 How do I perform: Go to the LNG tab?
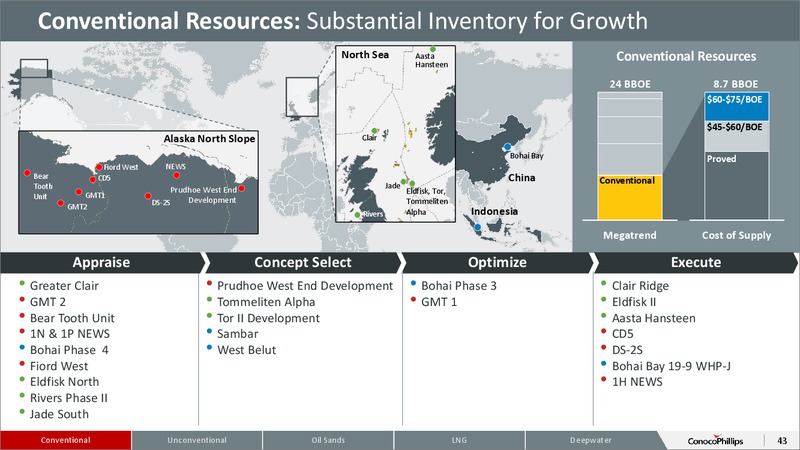pos(459,440)
